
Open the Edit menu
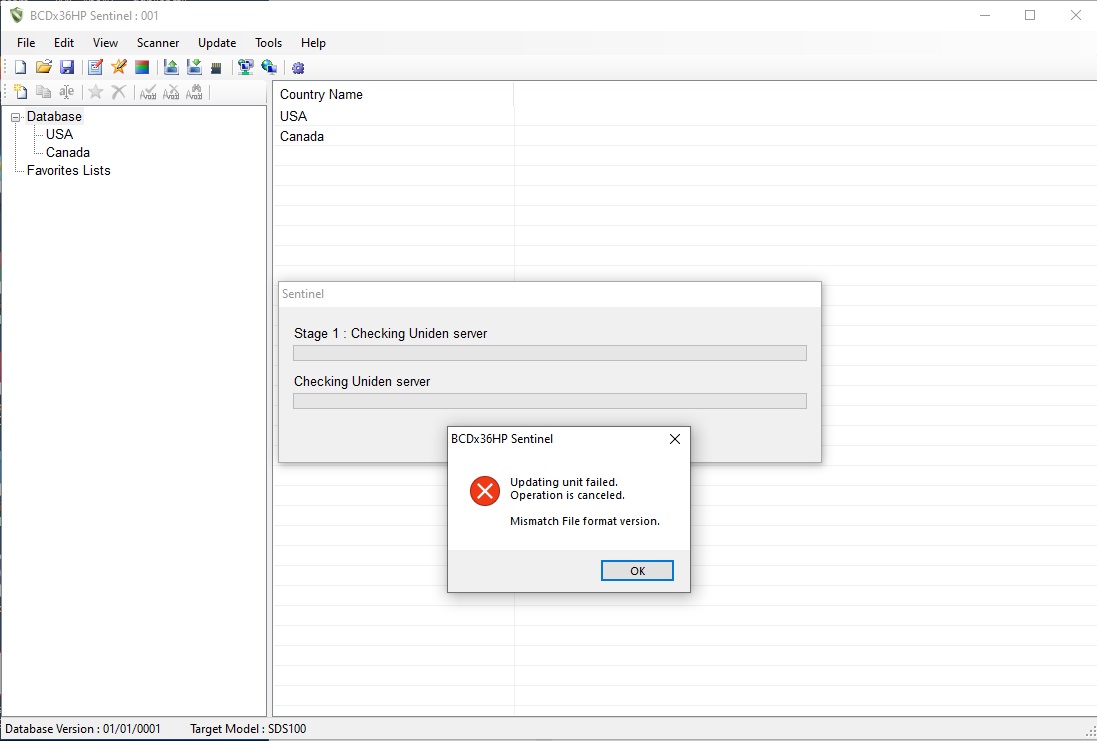tap(64, 43)
